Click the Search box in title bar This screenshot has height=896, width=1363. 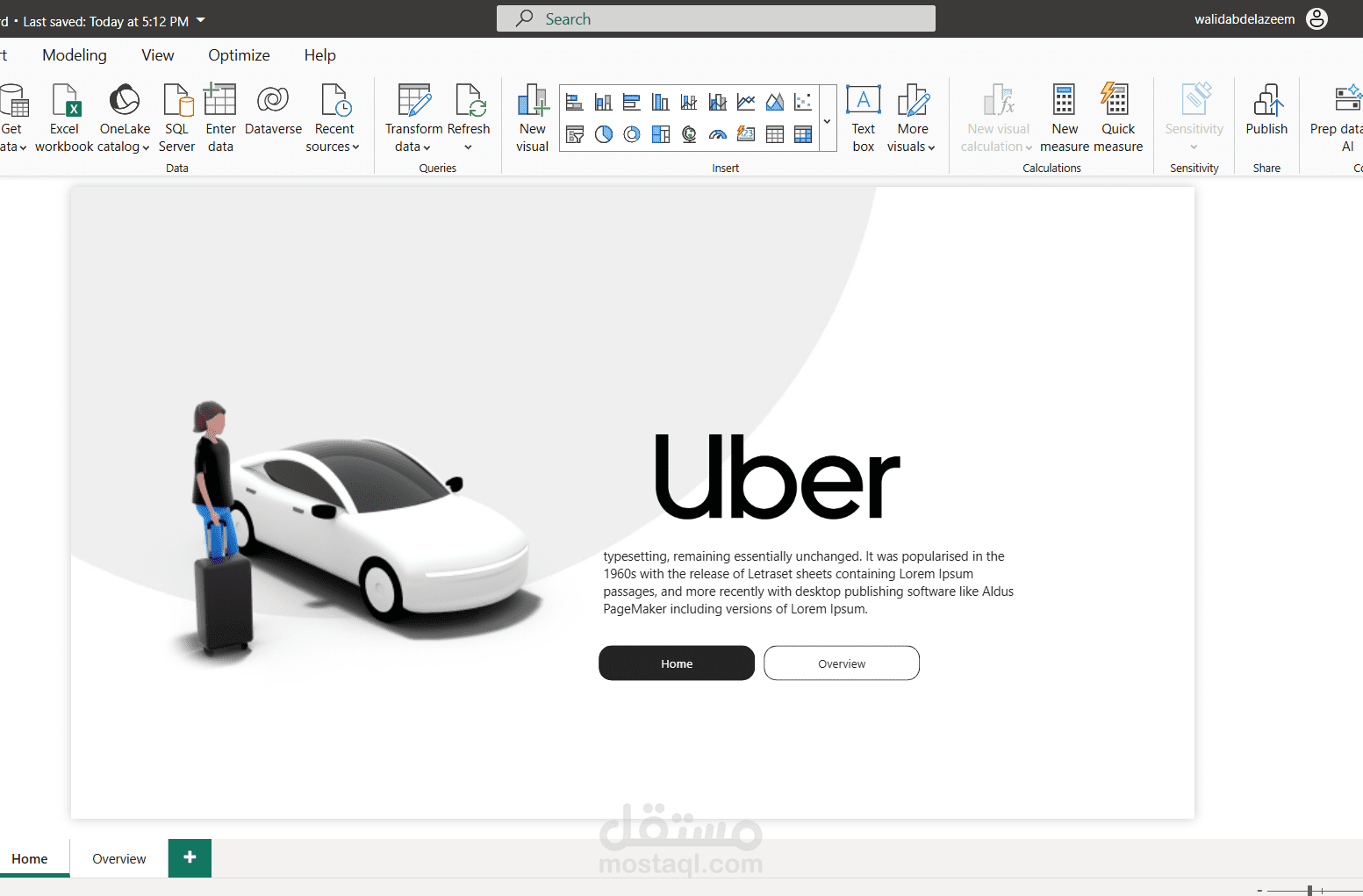click(x=716, y=18)
